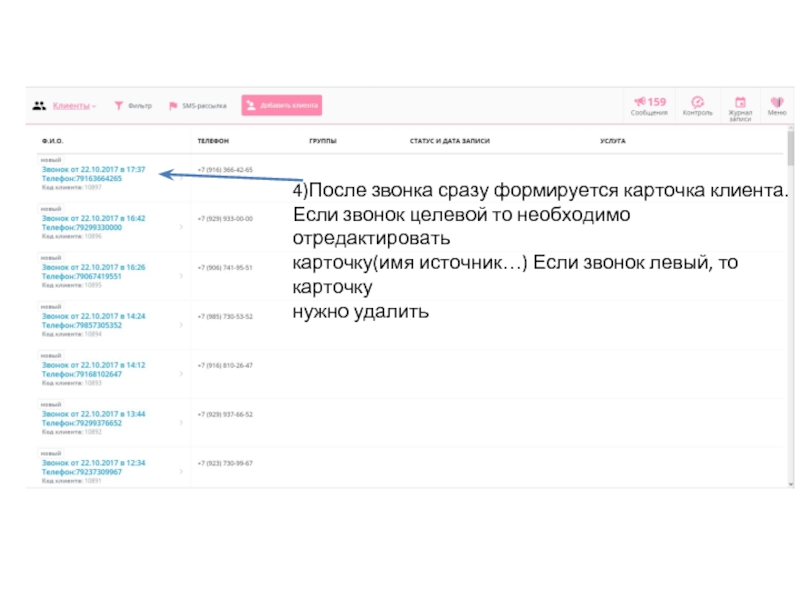Click Код клиента 10896 text

[x=71, y=237]
